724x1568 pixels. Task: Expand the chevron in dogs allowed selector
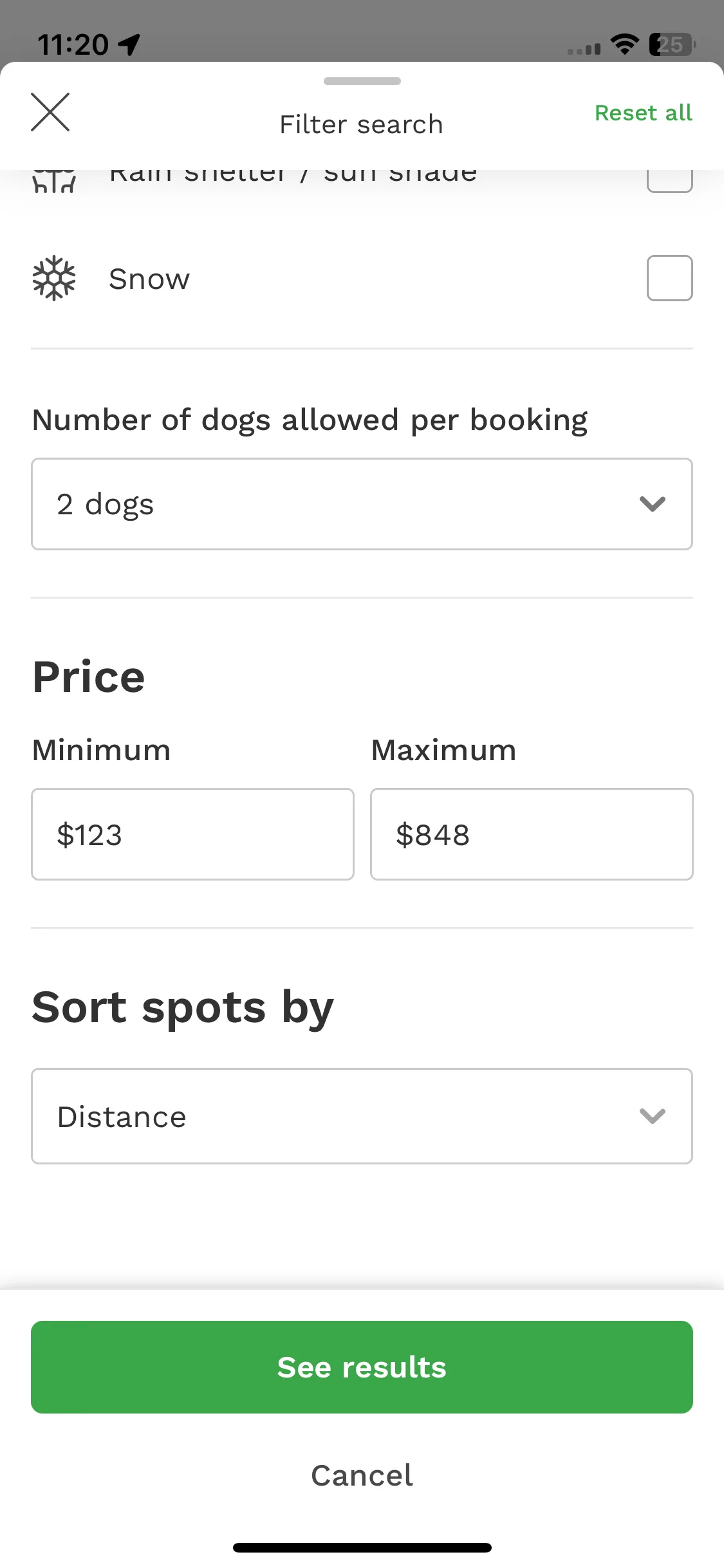click(x=653, y=504)
